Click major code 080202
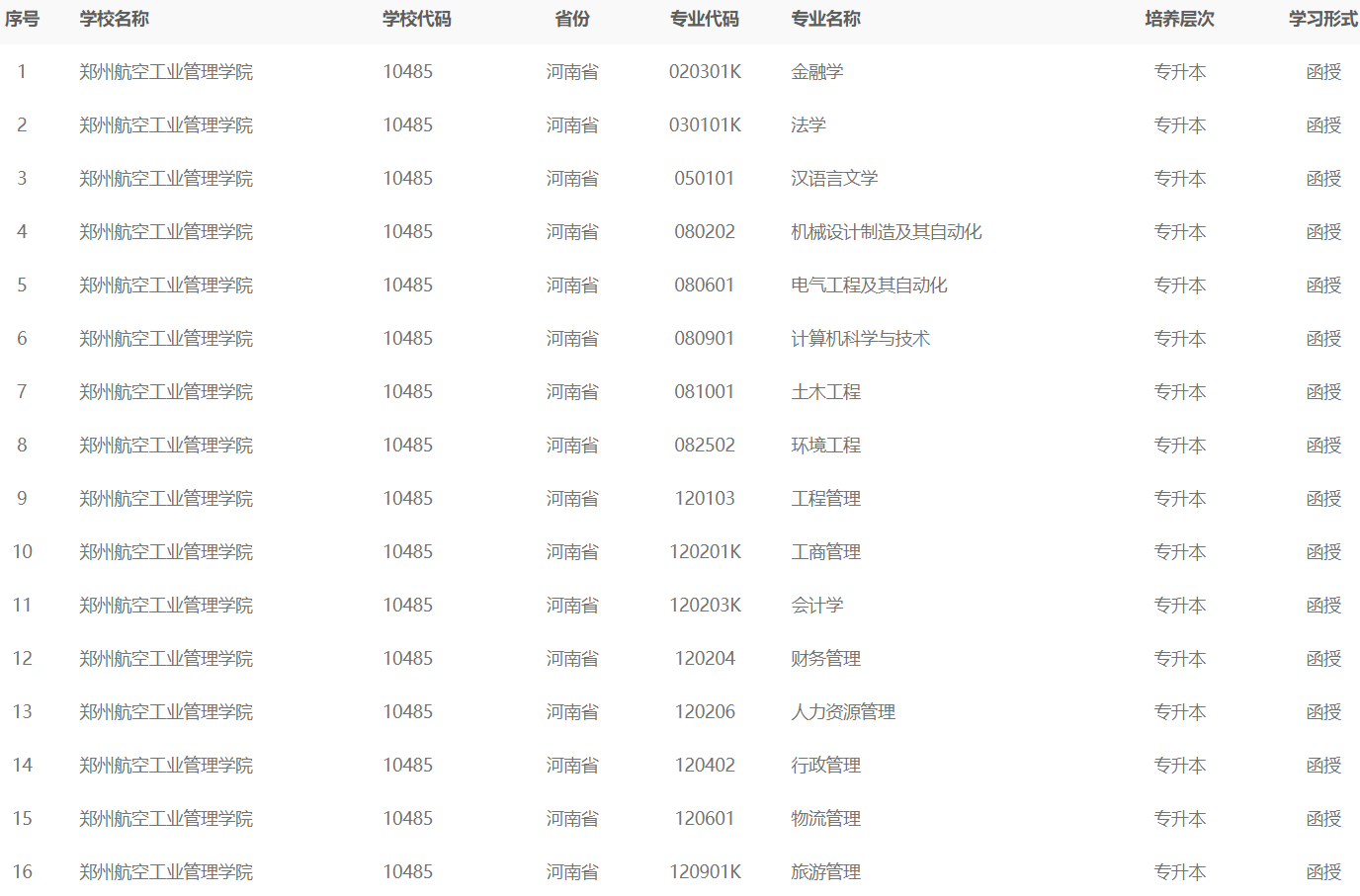 [705, 232]
